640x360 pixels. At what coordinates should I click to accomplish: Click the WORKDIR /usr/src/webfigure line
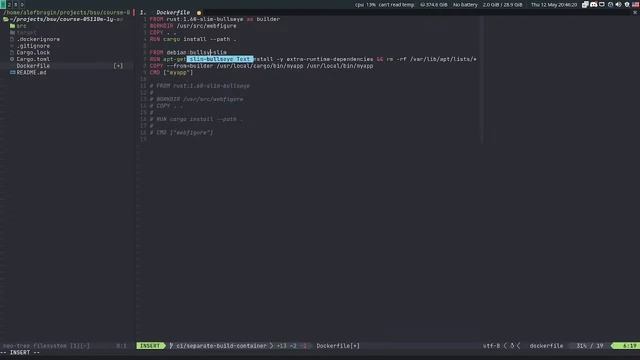tap(193, 26)
